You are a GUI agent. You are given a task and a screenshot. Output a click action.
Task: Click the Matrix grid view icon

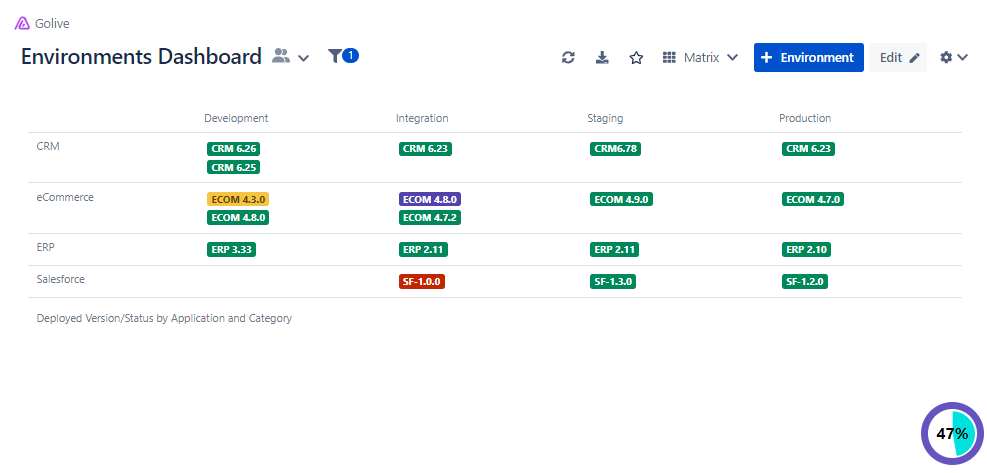[670, 58]
